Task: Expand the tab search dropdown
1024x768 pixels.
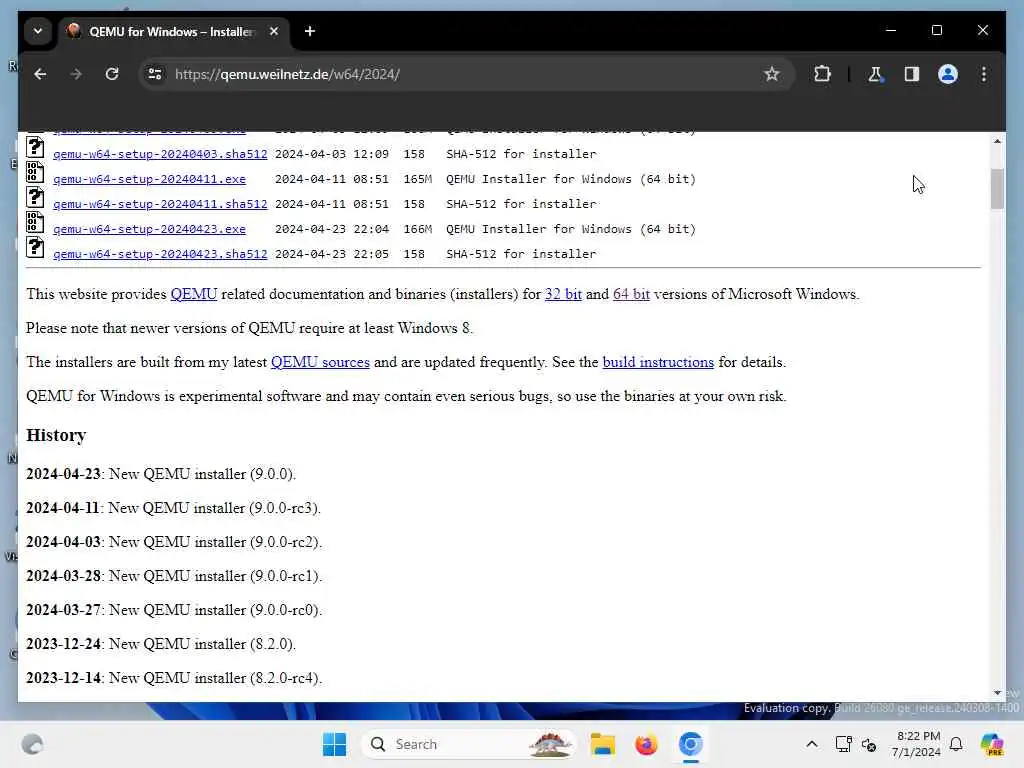Action: click(38, 31)
